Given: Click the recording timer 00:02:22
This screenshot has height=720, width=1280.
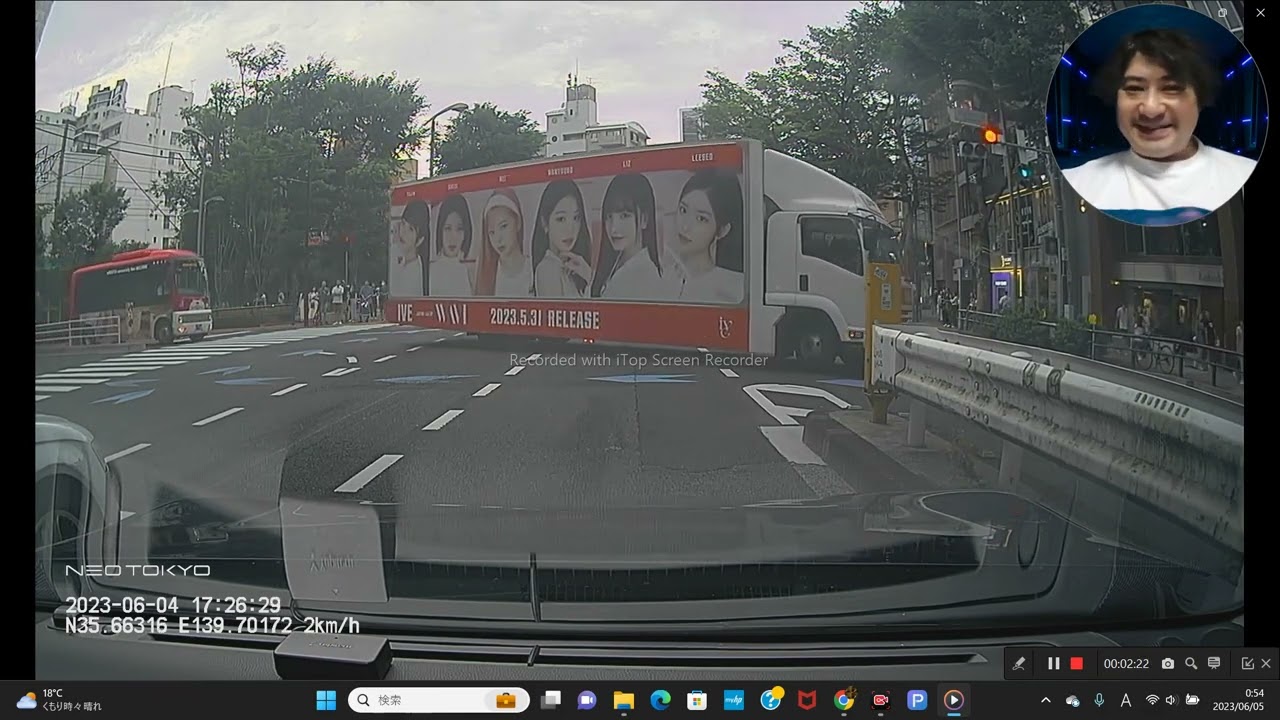Looking at the screenshot, I should (1126, 664).
